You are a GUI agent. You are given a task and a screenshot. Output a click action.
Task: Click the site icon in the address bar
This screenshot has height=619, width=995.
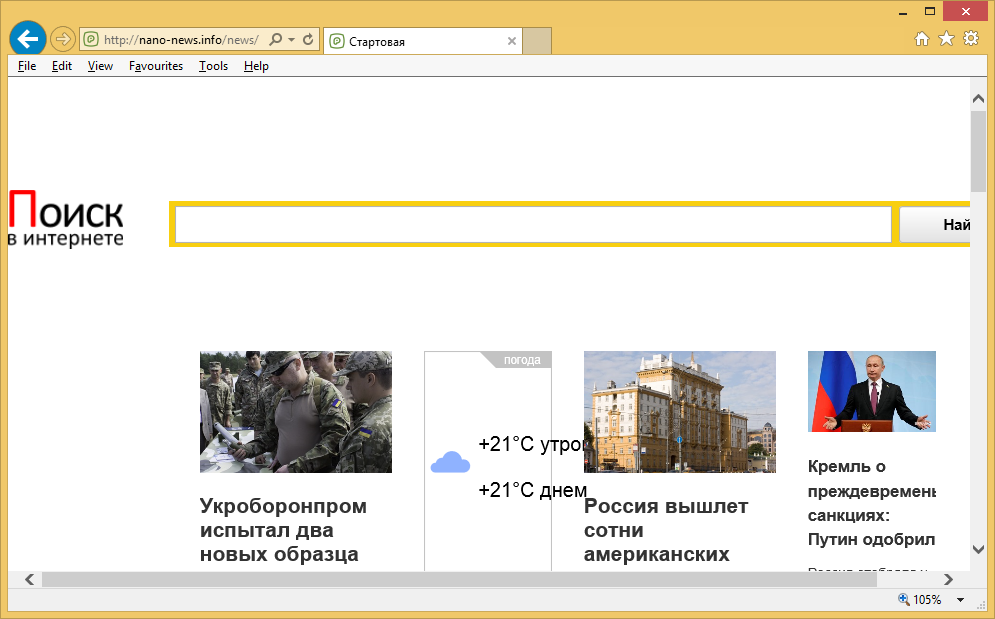pyautogui.click(x=91, y=40)
